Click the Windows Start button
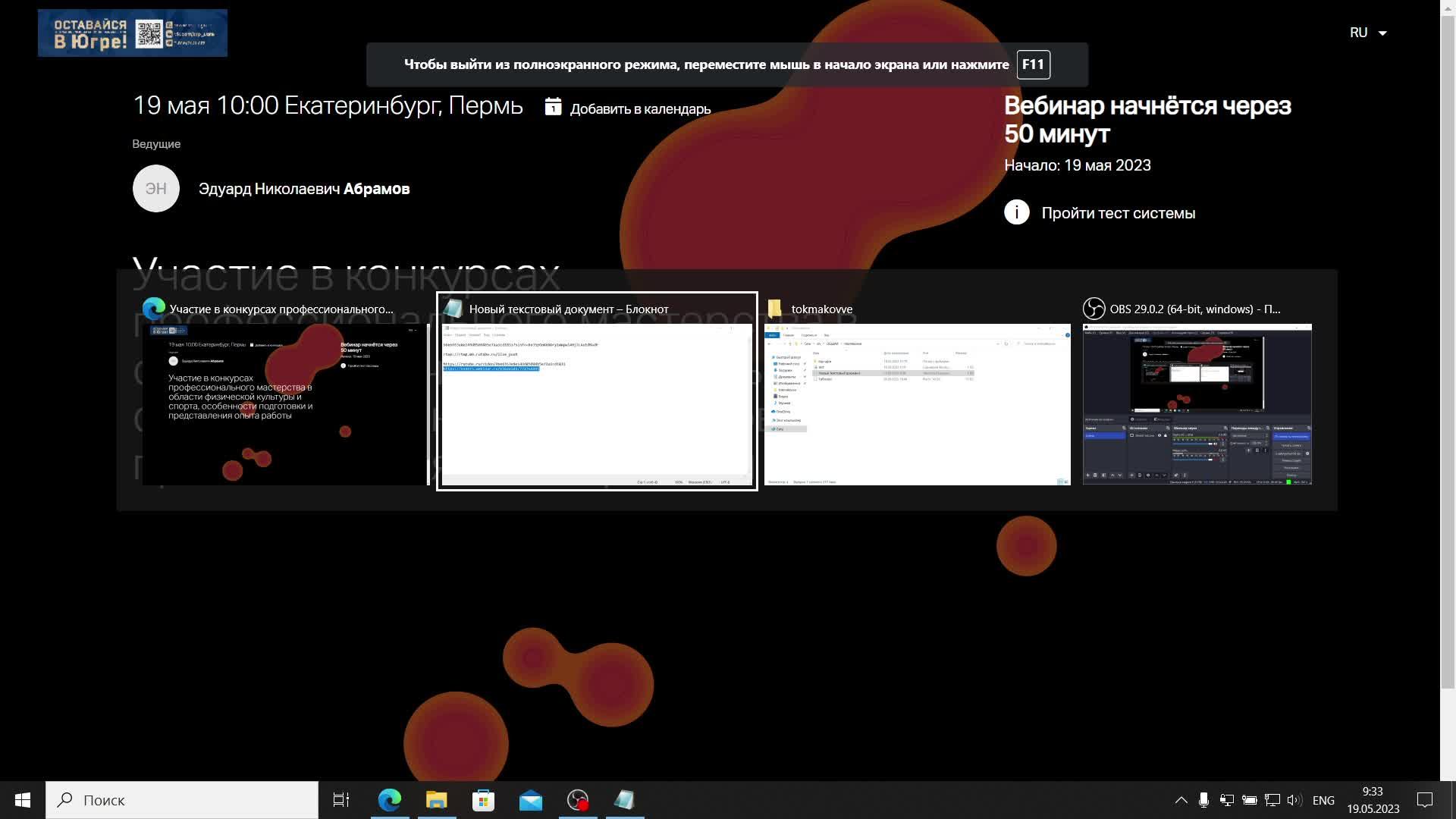1456x819 pixels. [23, 800]
